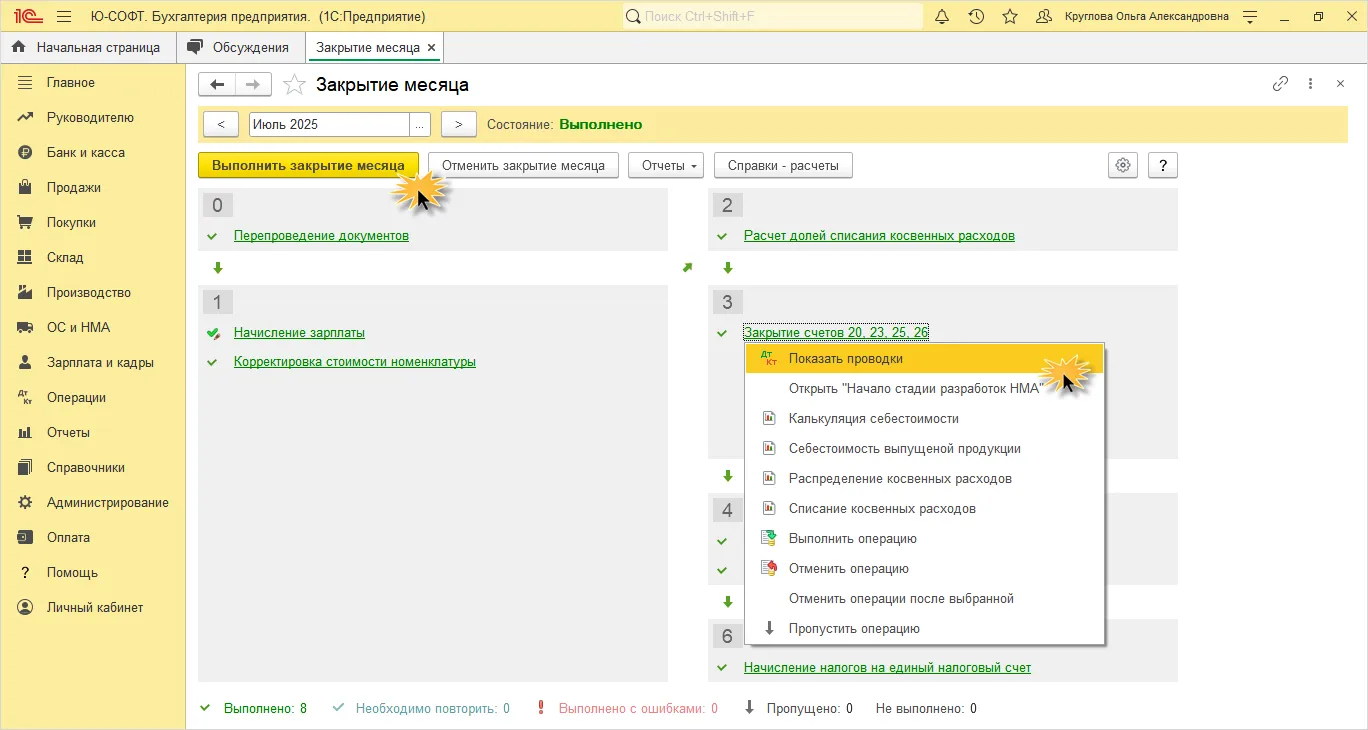Click the user profile icon beside Круглова

1044,16
